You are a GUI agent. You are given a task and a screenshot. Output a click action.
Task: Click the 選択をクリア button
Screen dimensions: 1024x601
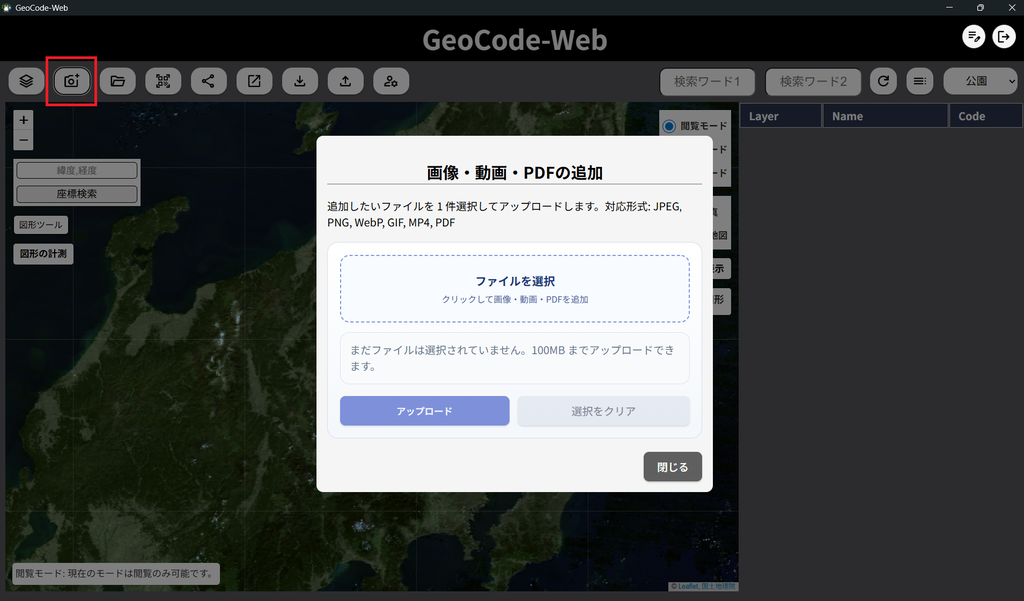click(x=603, y=411)
